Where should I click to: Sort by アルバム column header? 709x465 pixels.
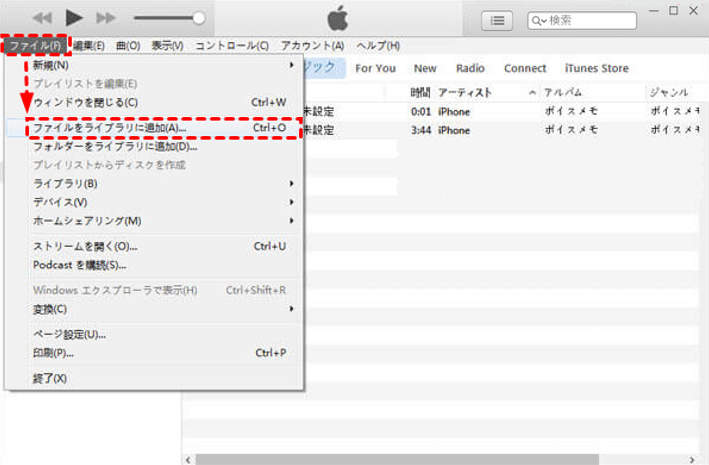tap(562, 93)
